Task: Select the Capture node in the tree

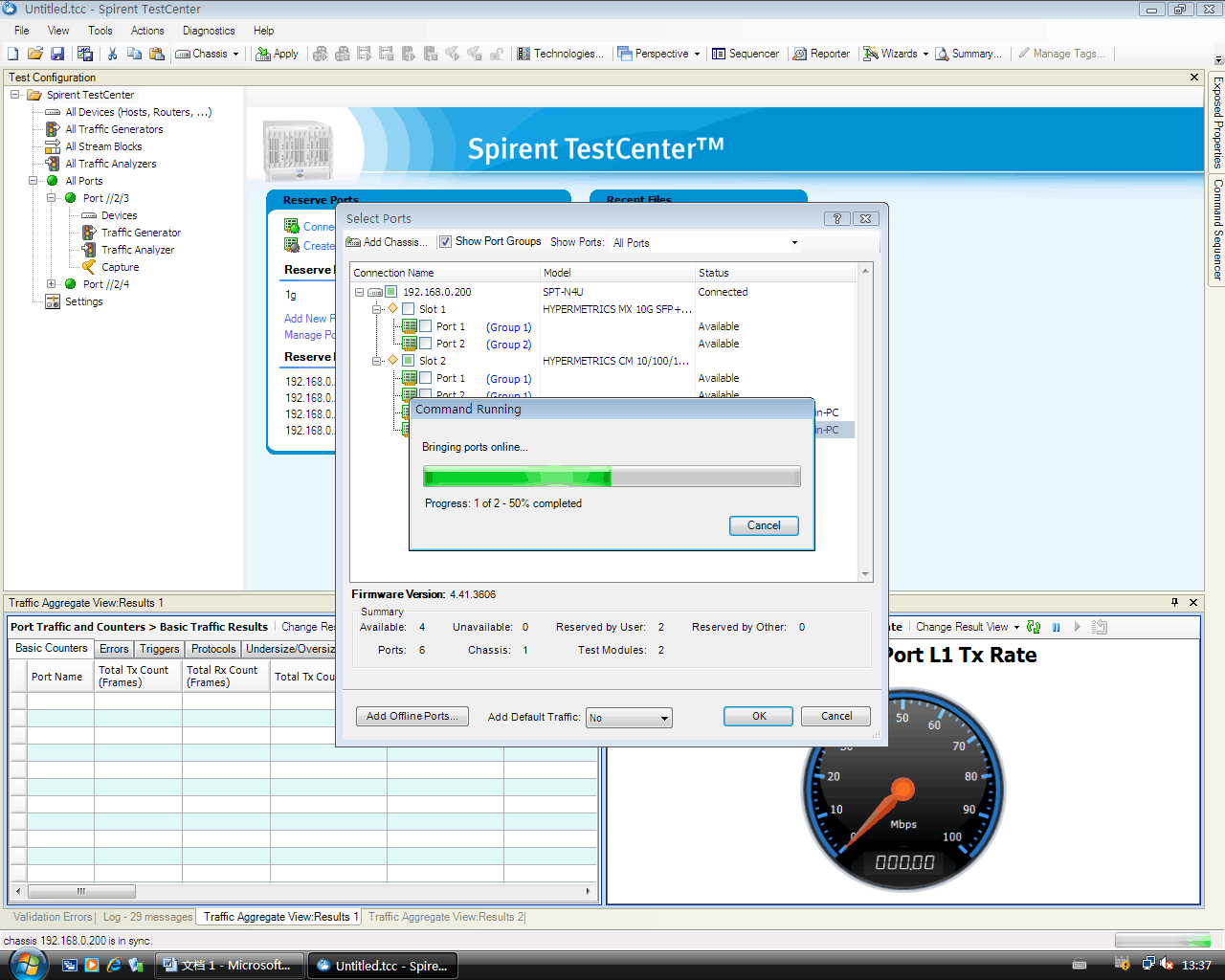Action: pos(121,267)
